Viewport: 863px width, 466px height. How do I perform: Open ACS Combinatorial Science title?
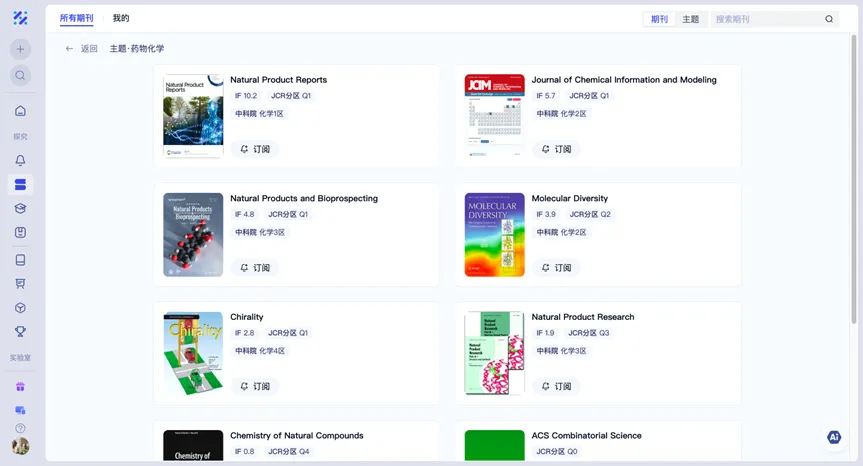(x=587, y=436)
